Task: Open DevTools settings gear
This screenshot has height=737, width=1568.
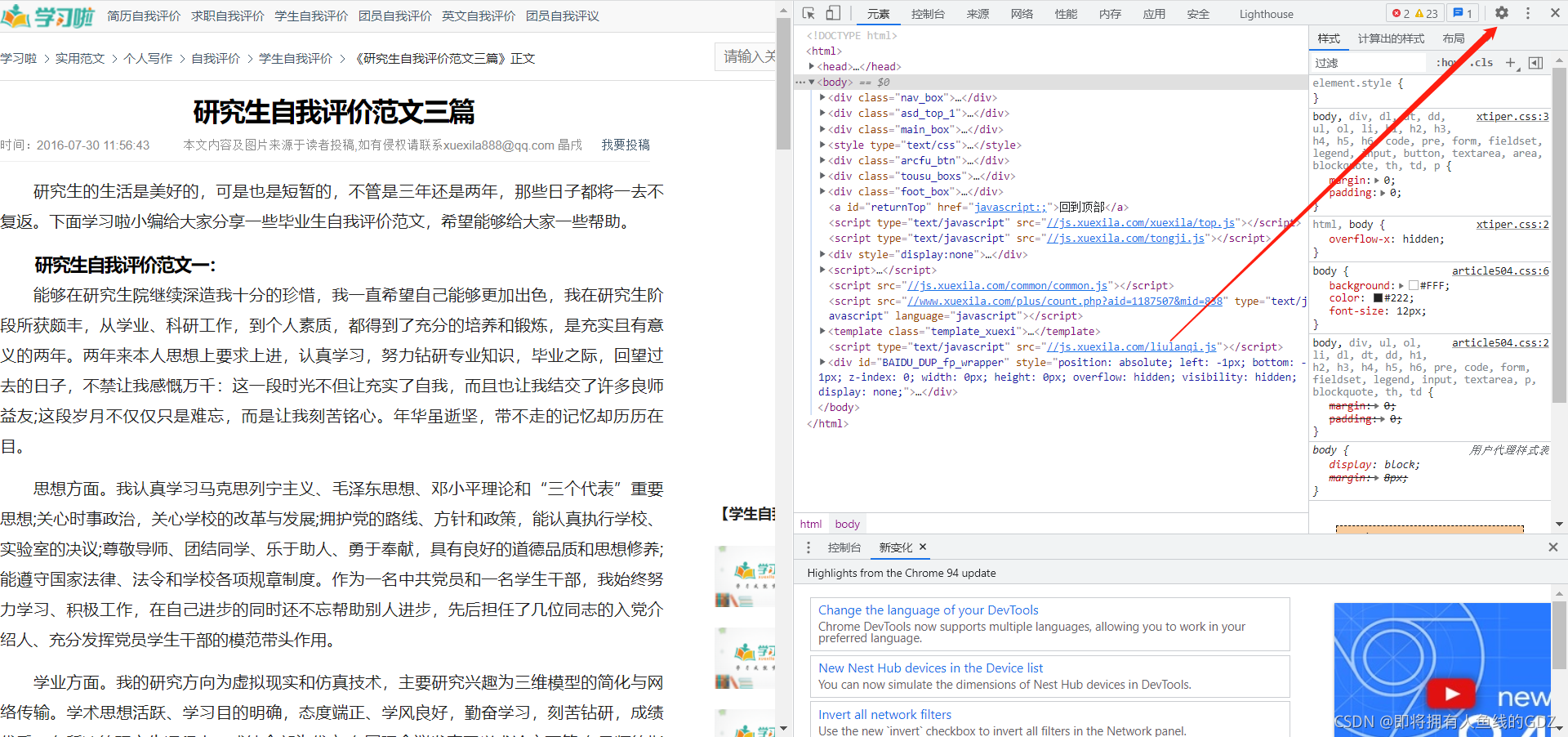Action: (1502, 13)
